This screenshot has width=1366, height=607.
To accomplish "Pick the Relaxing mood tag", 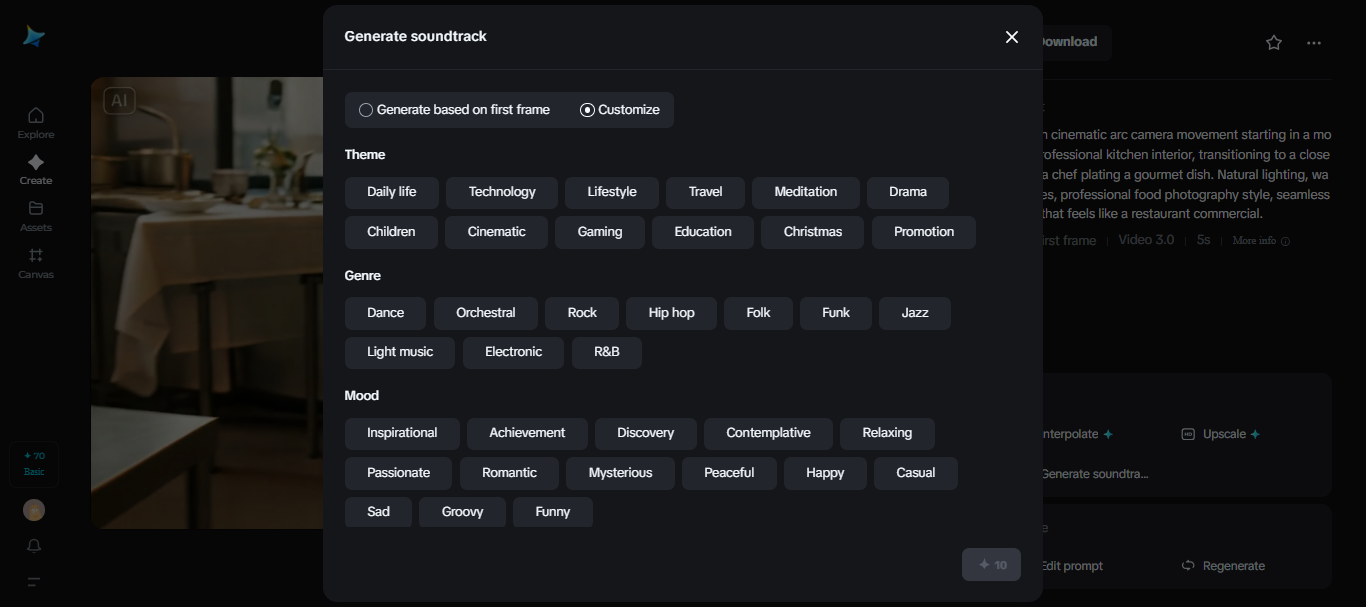I will click(x=887, y=433).
